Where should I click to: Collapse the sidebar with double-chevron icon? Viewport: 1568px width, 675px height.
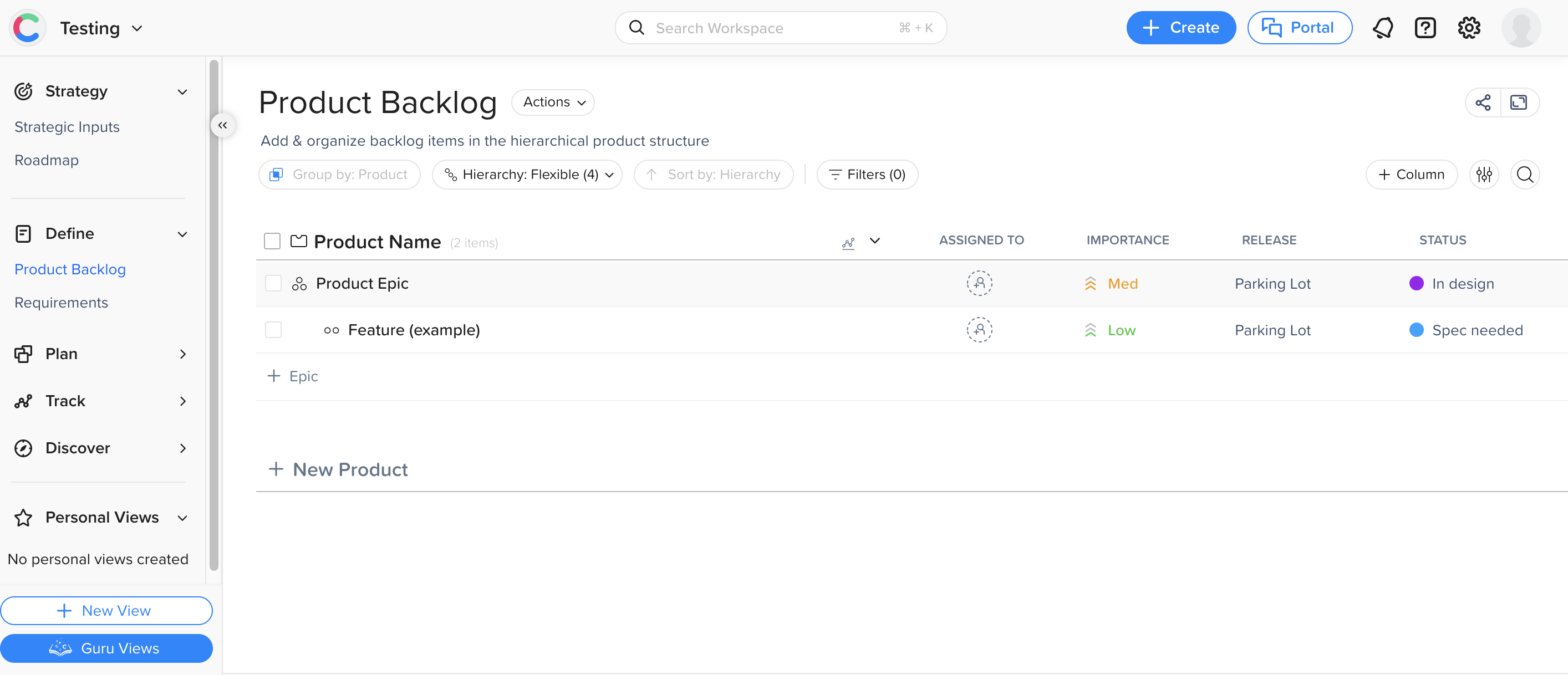pos(223,125)
